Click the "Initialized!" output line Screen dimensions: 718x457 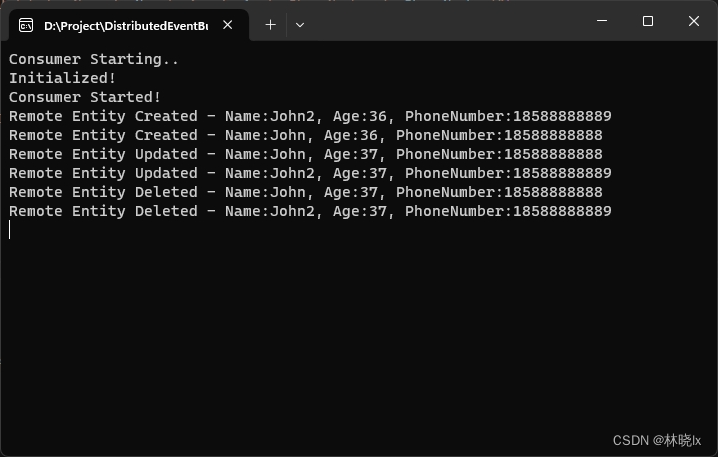click(63, 78)
